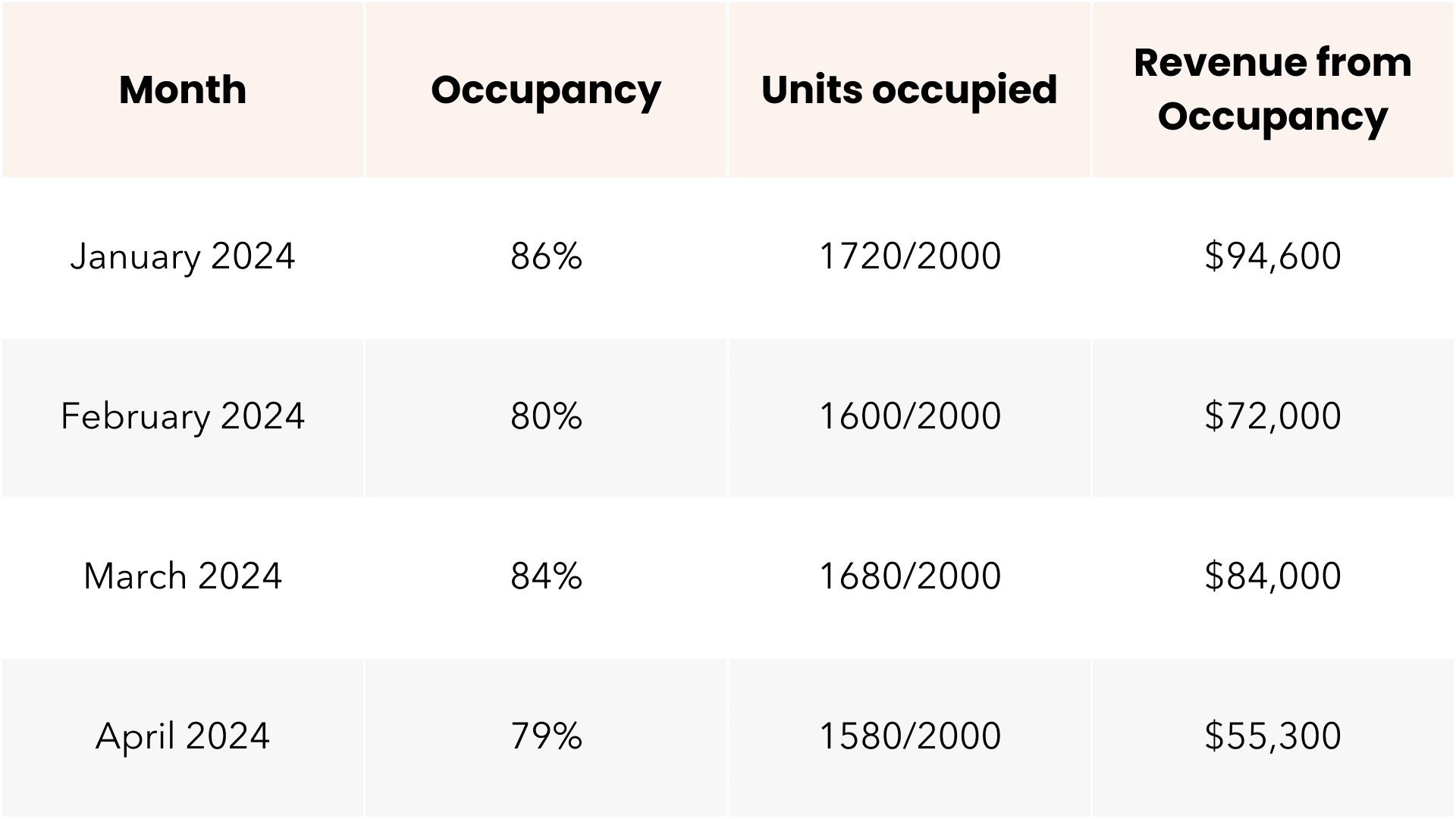Image resolution: width=1456 pixels, height=819 pixels.
Task: Click the Units occupied header
Action: coord(909,90)
